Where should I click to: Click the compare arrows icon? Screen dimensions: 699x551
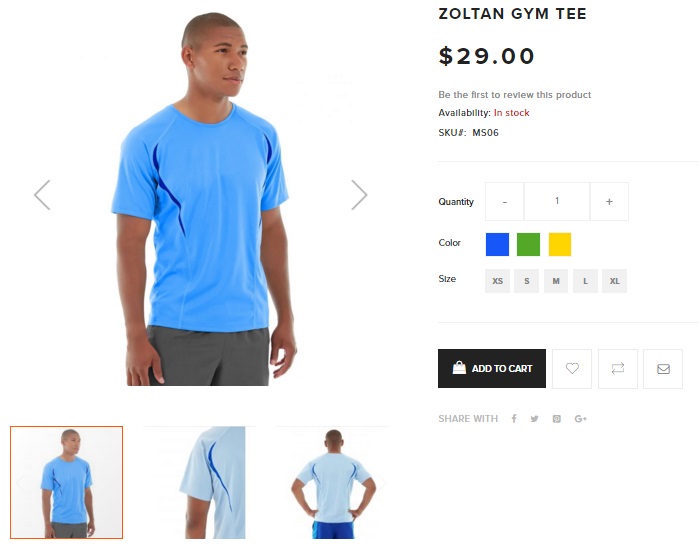point(618,369)
